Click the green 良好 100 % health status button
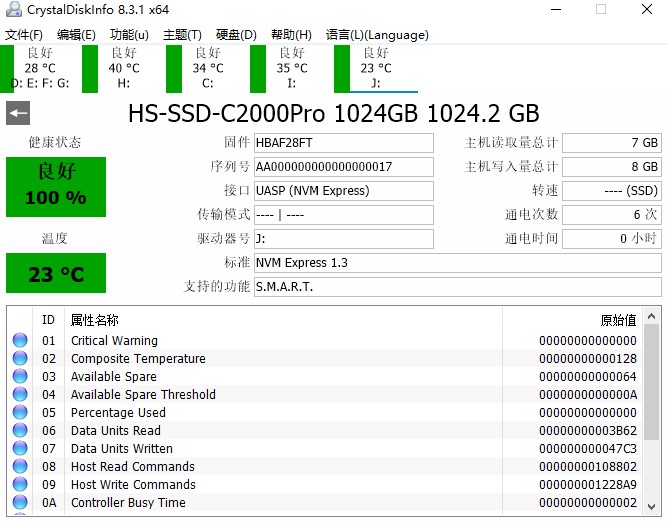The width and height of the screenshot is (668, 524). [56, 187]
